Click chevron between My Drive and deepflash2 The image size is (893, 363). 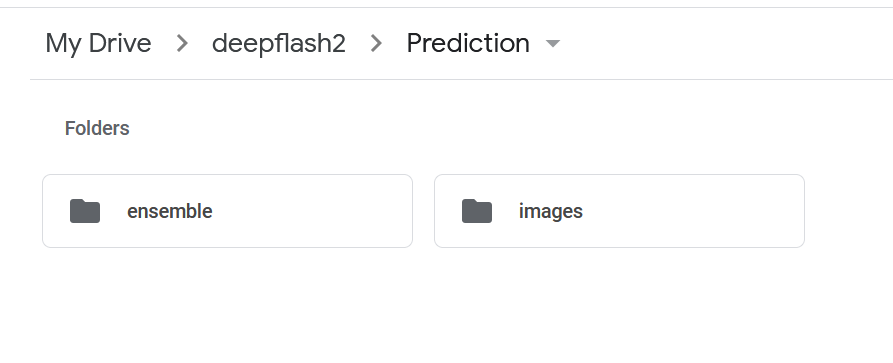182,43
